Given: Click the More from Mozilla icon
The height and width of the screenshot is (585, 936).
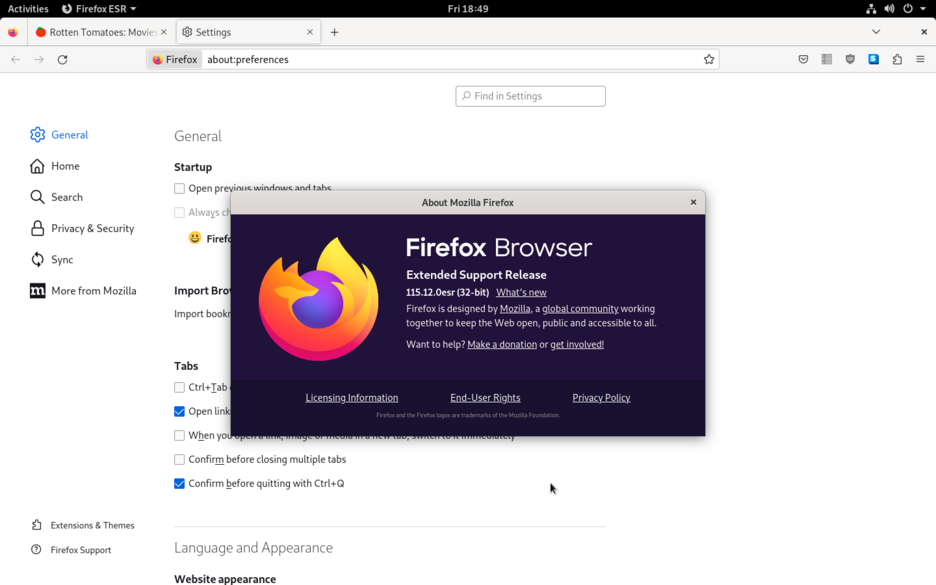Looking at the screenshot, I should tap(37, 291).
